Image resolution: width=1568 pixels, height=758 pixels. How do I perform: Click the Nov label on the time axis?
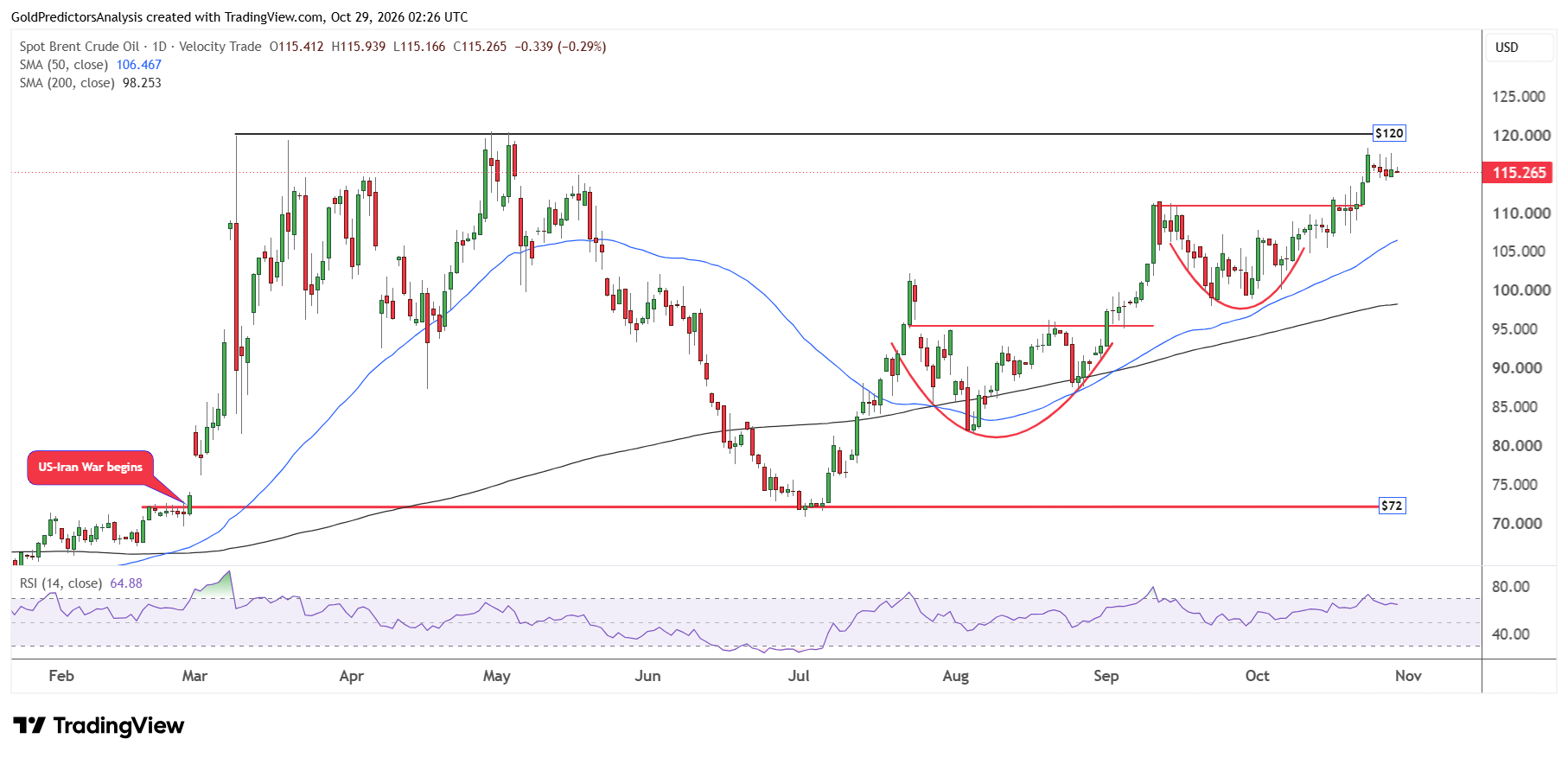coord(1408,676)
